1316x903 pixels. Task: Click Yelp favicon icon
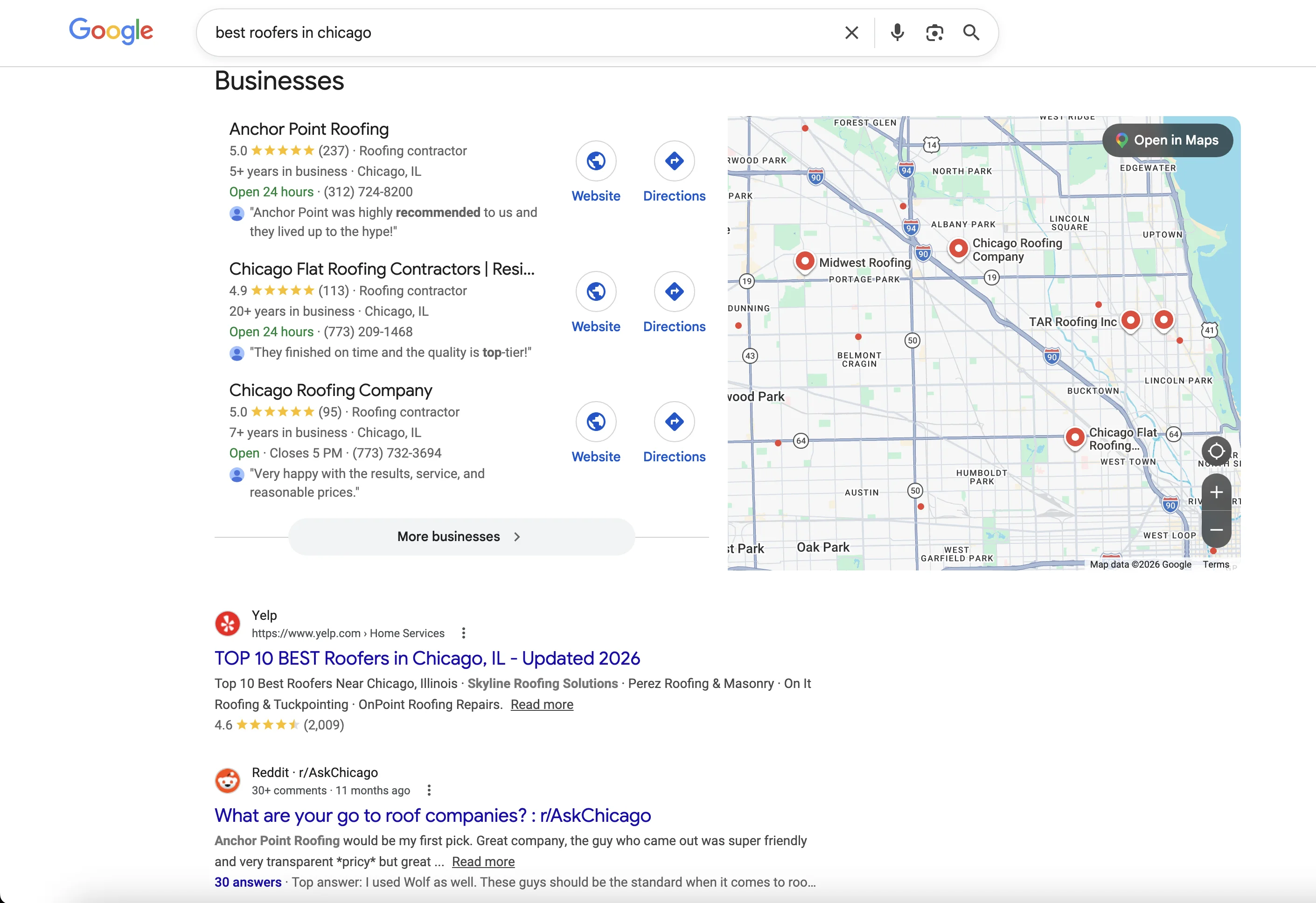click(x=228, y=624)
